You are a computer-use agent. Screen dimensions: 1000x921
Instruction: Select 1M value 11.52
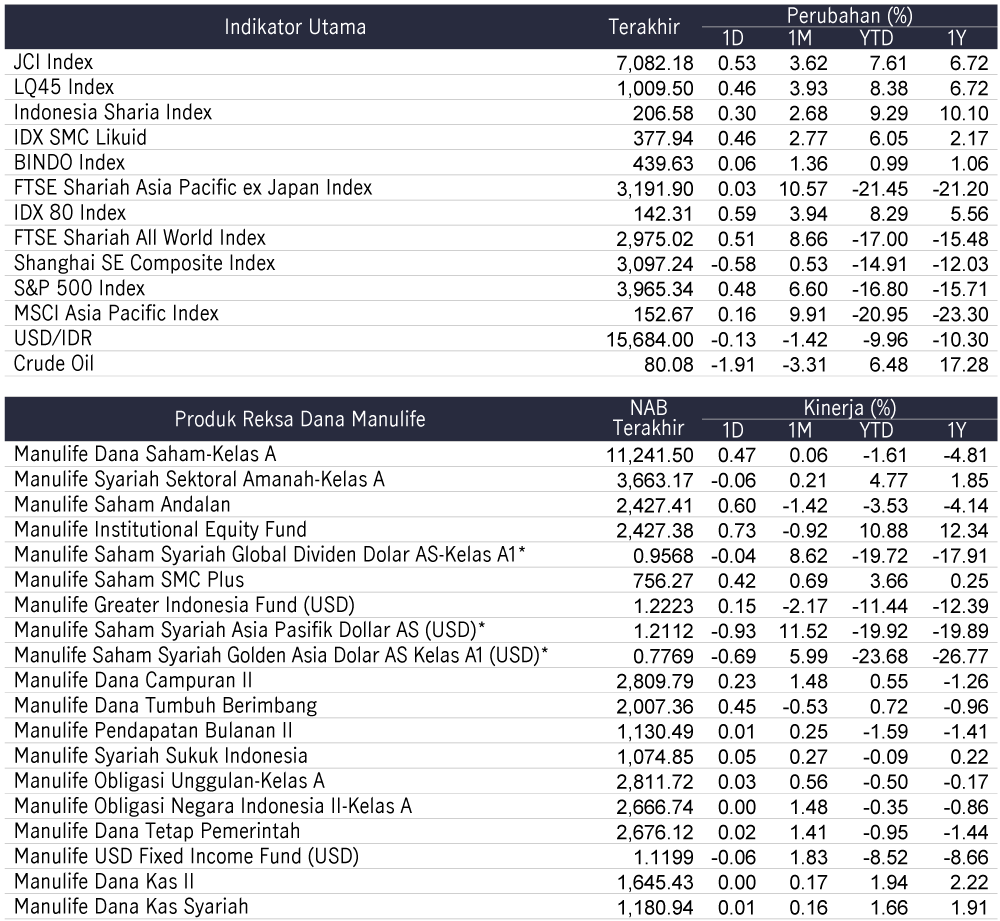point(803,631)
